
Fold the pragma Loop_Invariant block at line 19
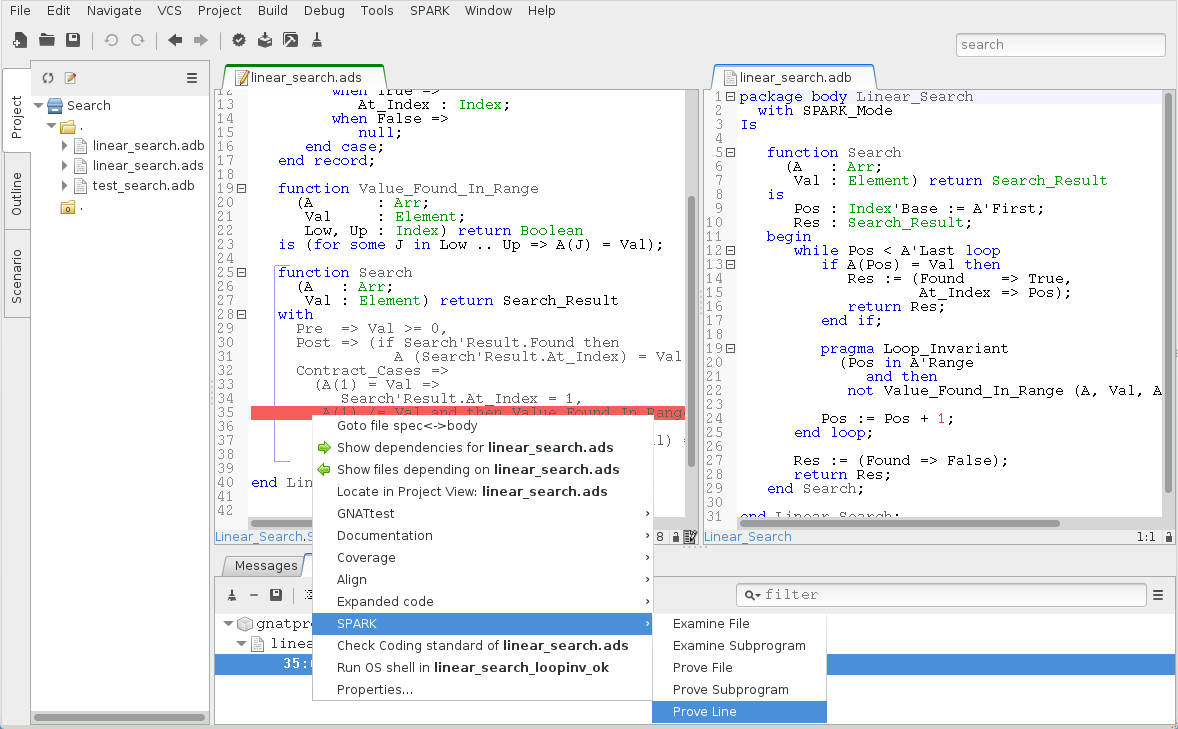point(730,348)
